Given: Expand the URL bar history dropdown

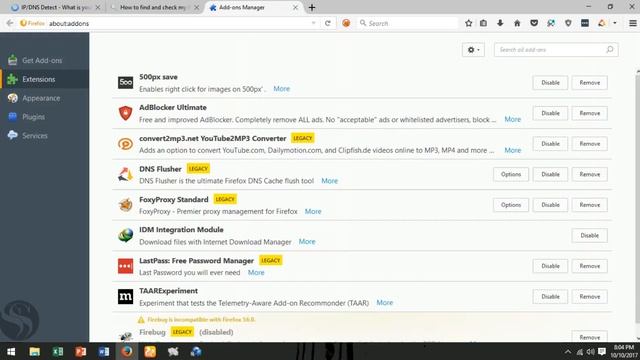Looking at the screenshot, I should [313, 23].
